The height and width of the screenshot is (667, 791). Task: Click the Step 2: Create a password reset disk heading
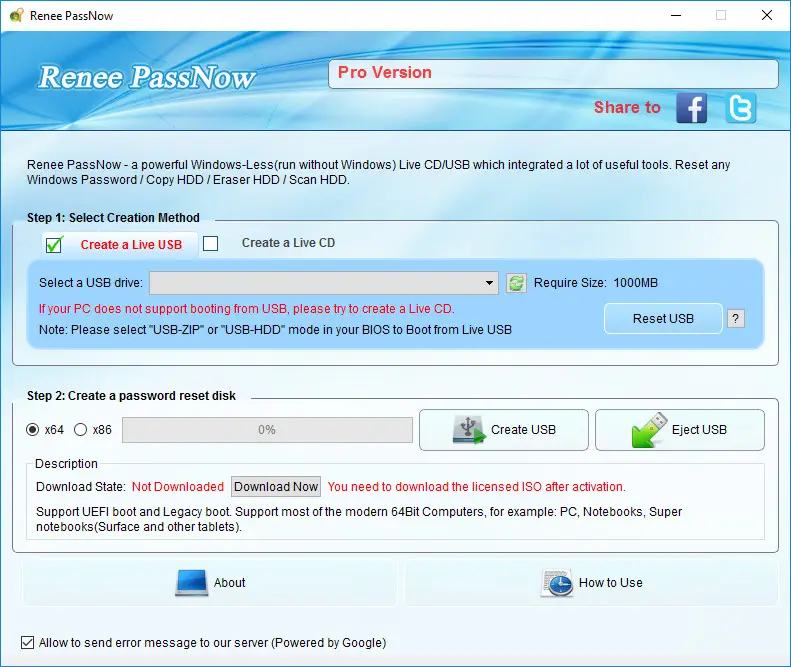[x=131, y=396]
